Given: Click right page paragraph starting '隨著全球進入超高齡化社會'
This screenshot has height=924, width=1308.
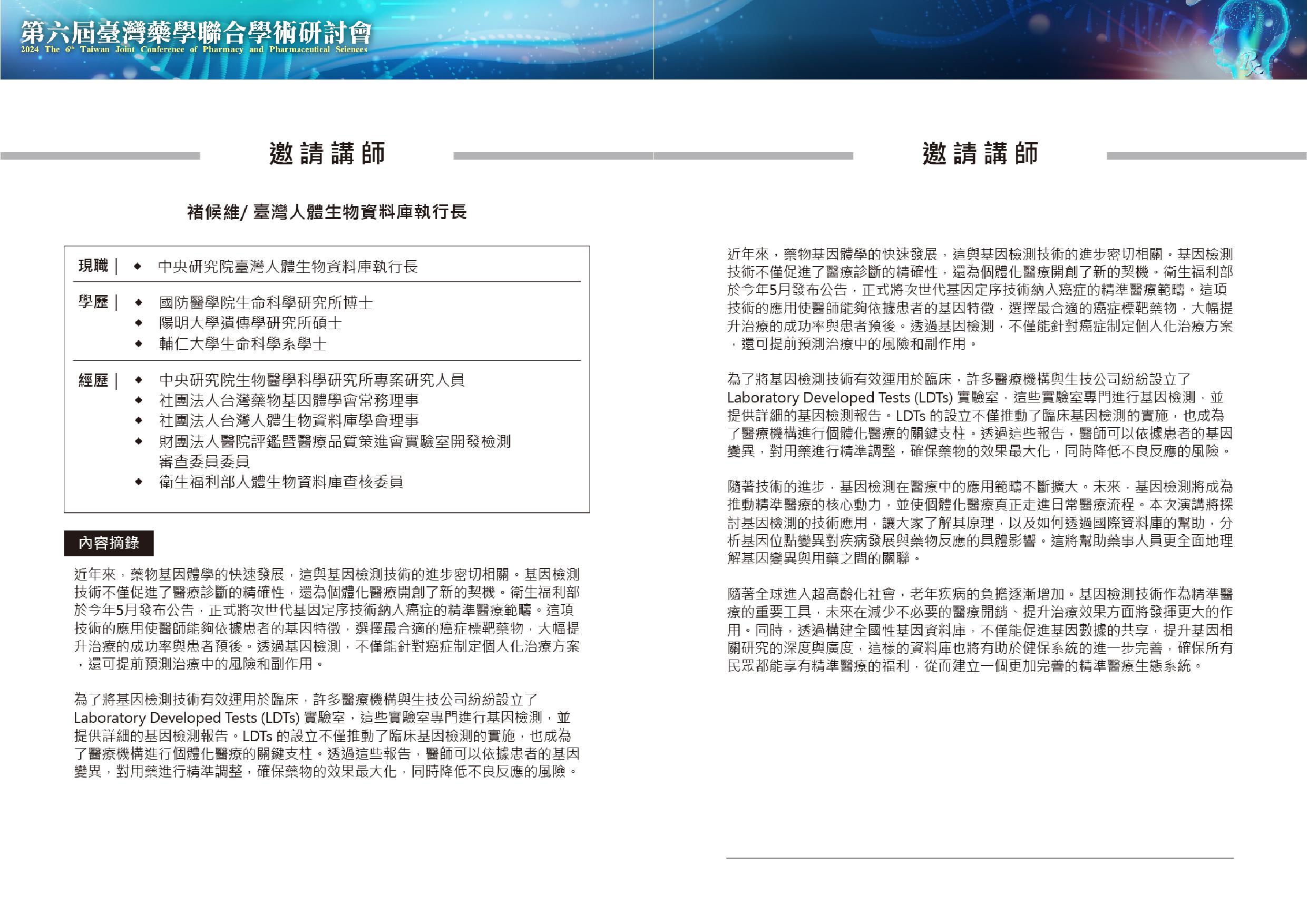Looking at the screenshot, I should [980, 630].
